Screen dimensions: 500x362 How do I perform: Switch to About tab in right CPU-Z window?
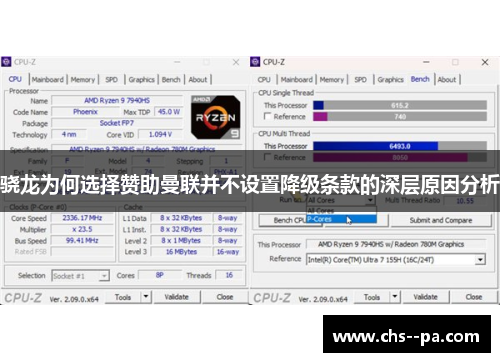pyautogui.click(x=447, y=80)
